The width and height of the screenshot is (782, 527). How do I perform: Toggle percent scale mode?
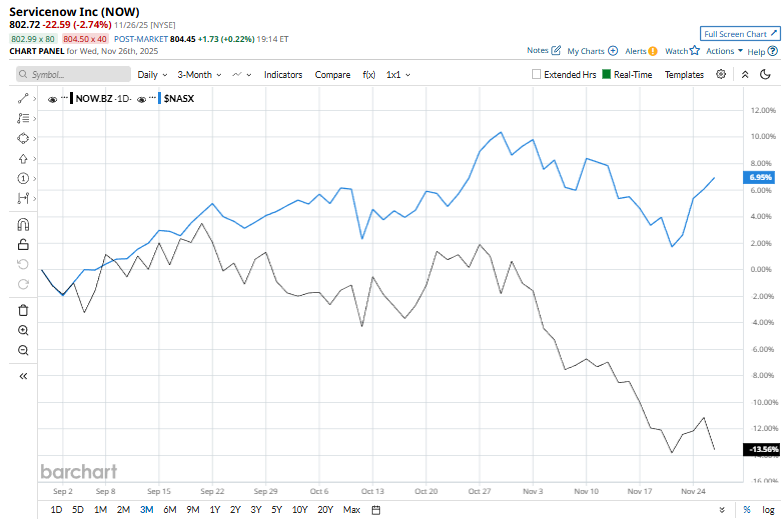[747, 510]
